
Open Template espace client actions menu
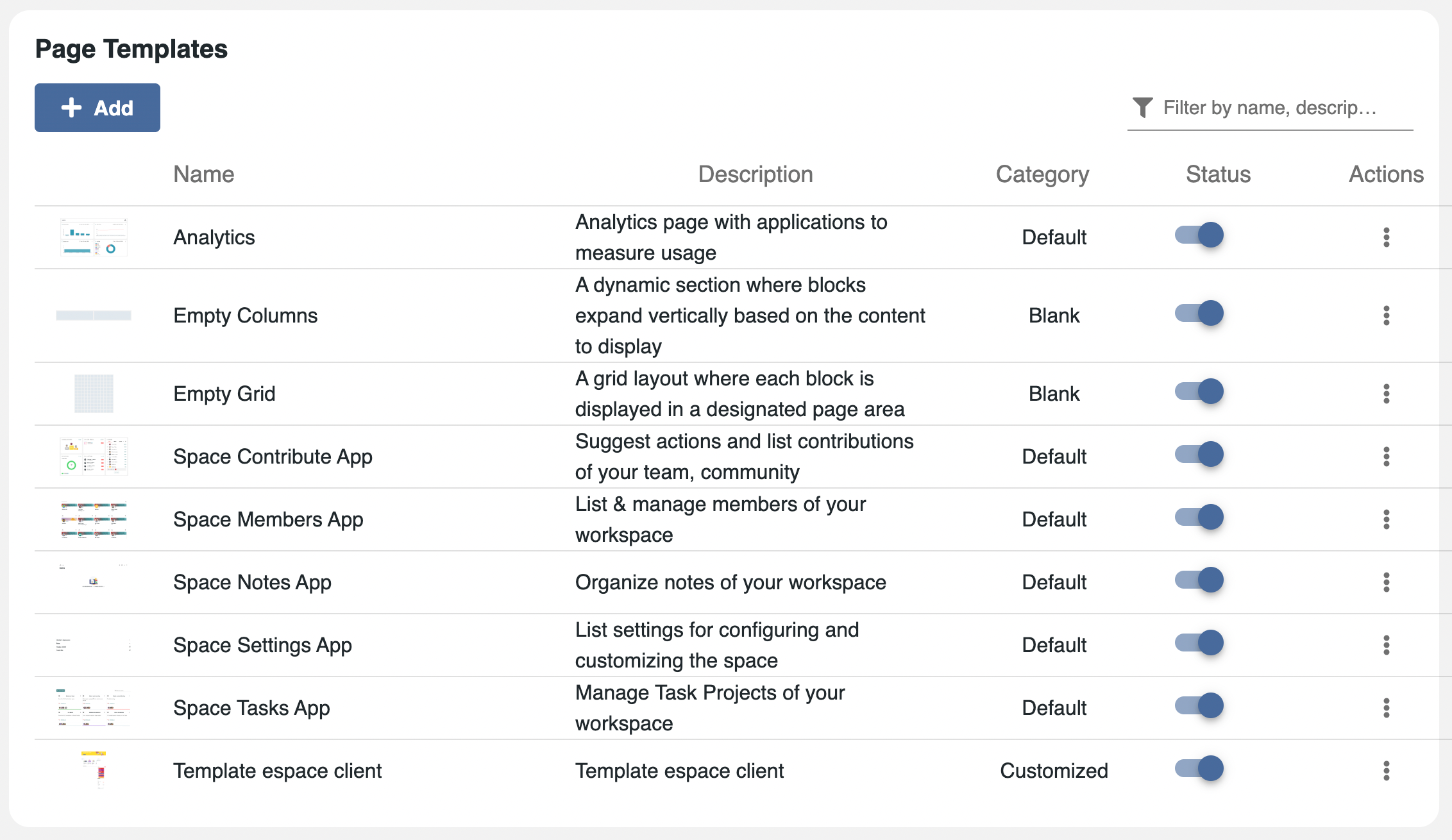click(1386, 771)
